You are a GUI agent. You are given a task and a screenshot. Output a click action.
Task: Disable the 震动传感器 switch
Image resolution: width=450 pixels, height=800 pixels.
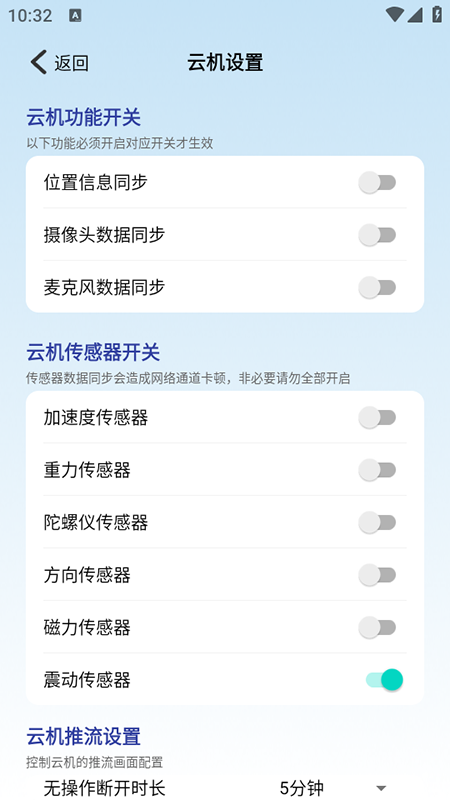[384, 680]
